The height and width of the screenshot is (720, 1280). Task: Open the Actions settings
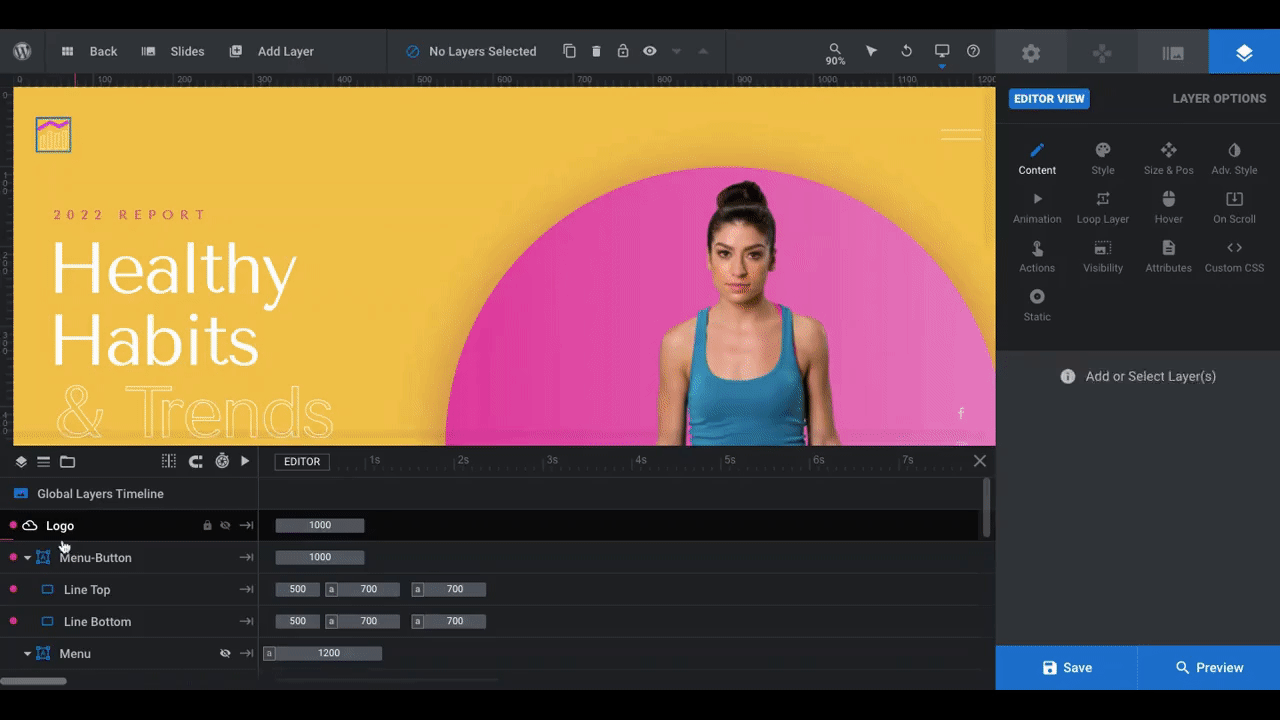tap(1037, 257)
